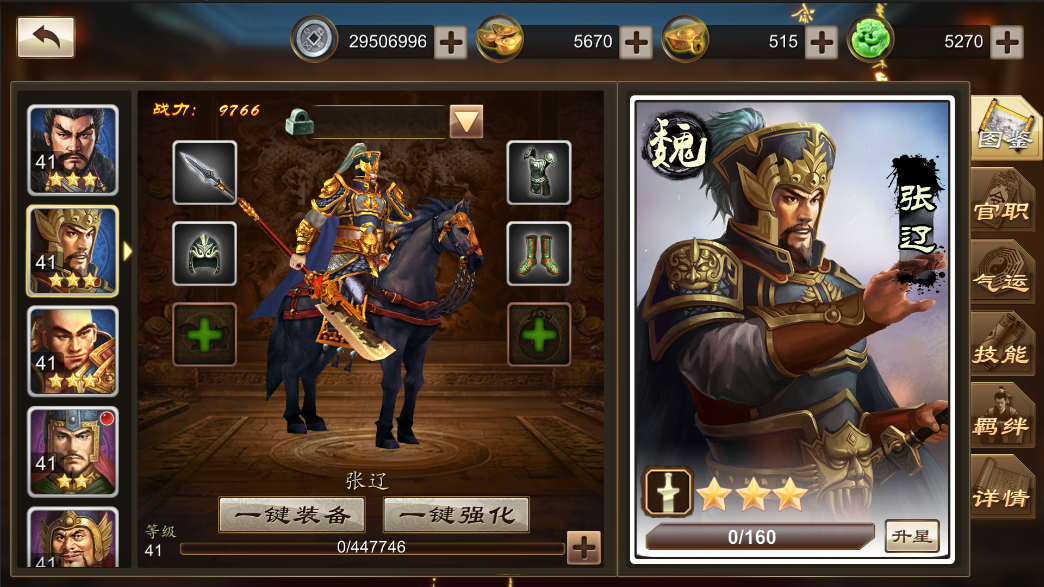This screenshot has height=587, width=1044.
Task: Add gold ingots with the plus next to 5670
Action: coord(636,43)
